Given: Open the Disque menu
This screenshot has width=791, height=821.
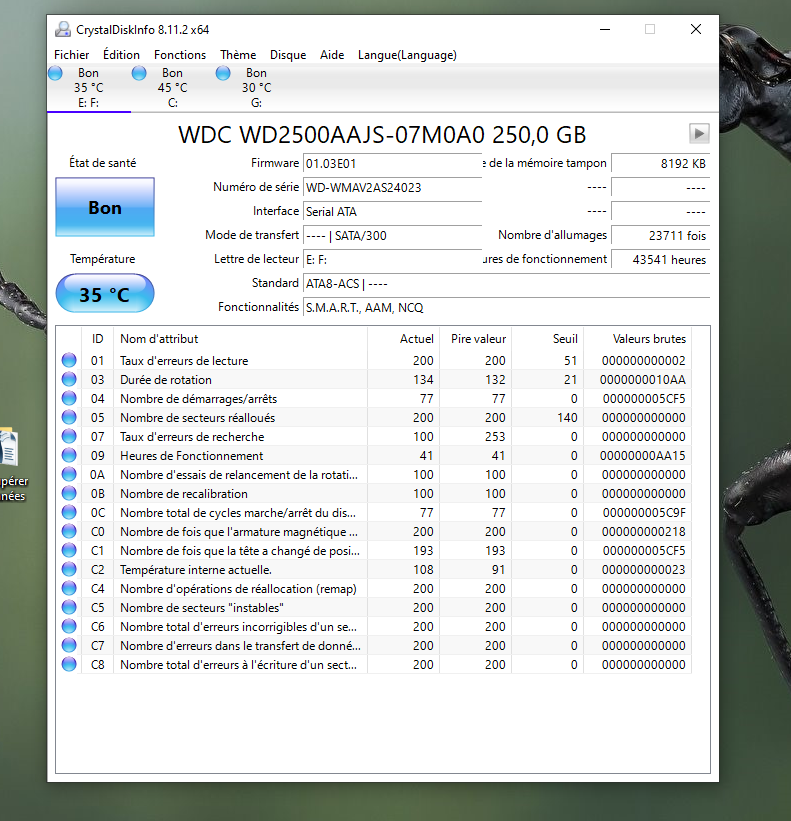Looking at the screenshot, I should coord(287,55).
